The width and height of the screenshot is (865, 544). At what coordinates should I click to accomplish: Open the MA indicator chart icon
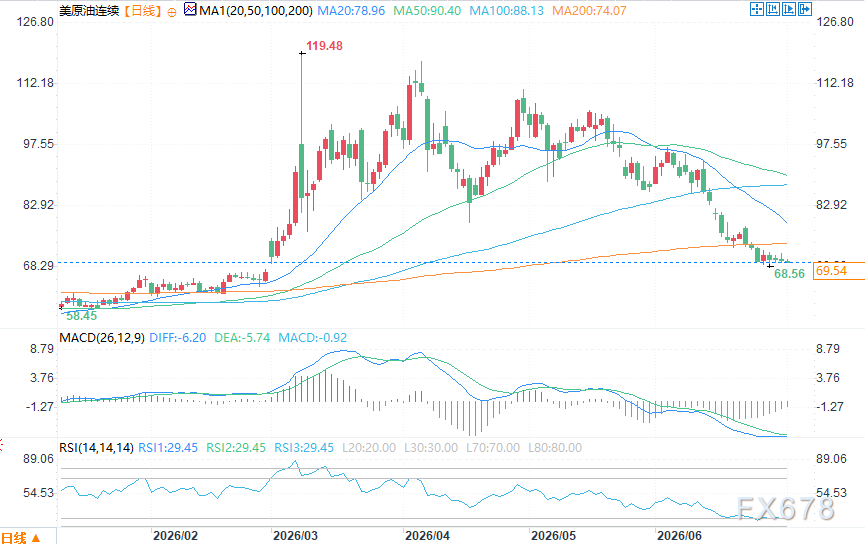click(190, 9)
